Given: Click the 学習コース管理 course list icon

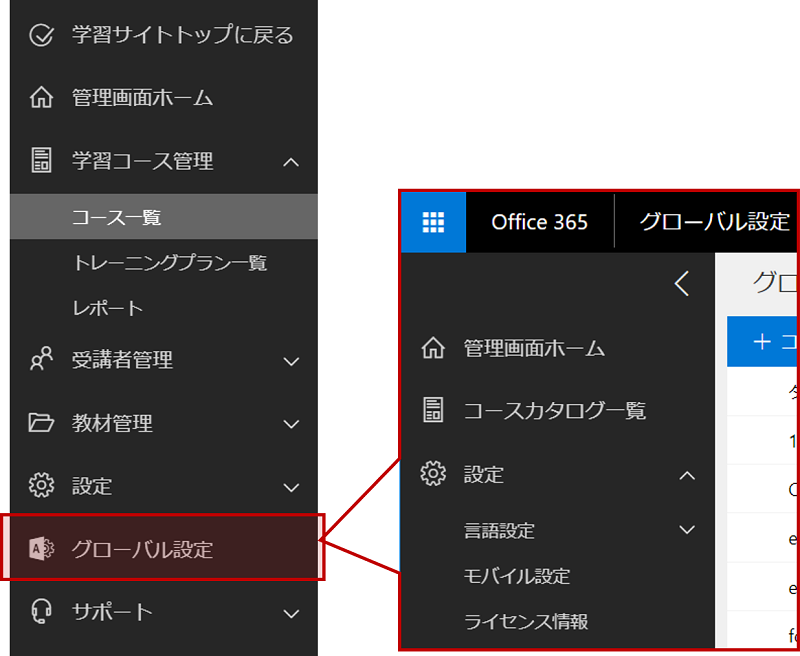Looking at the screenshot, I should pyautogui.click(x=41, y=160).
